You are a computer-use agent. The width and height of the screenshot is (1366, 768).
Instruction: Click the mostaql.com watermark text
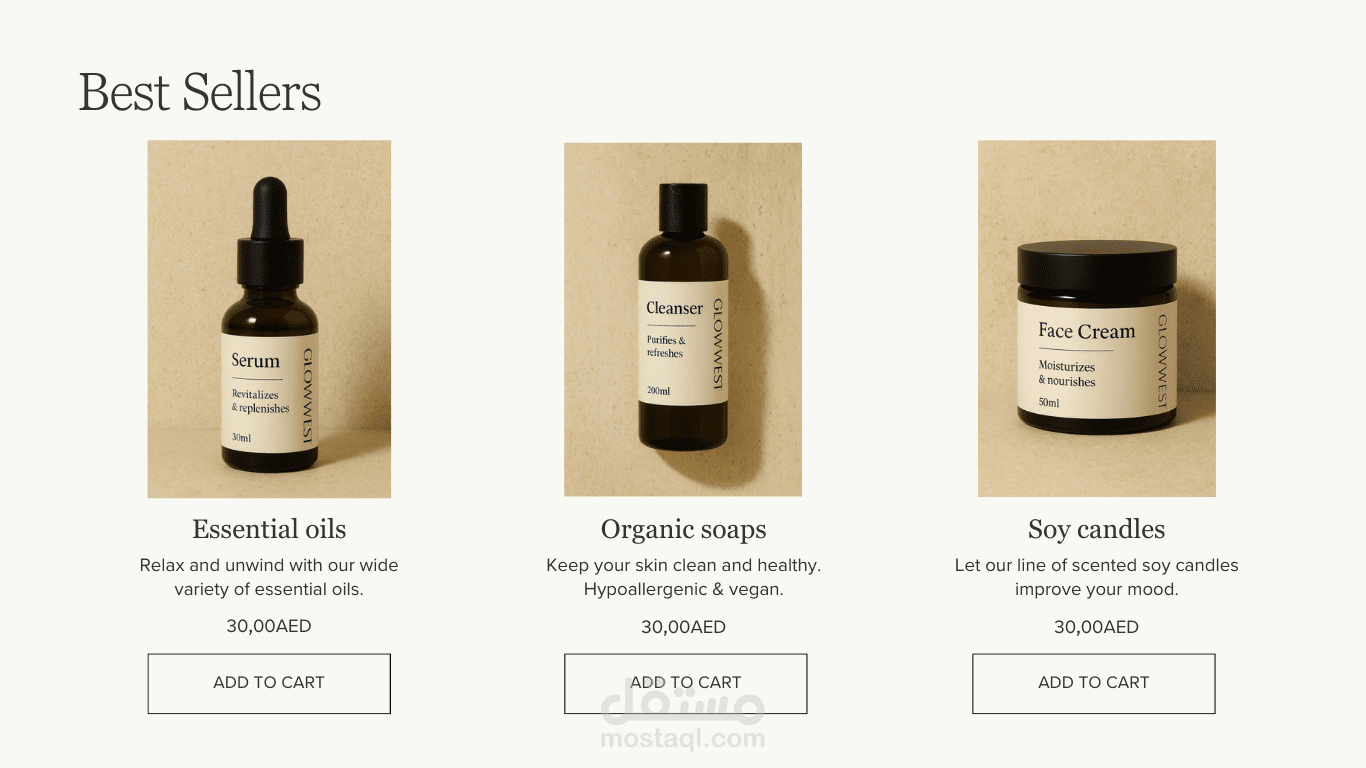point(683,740)
